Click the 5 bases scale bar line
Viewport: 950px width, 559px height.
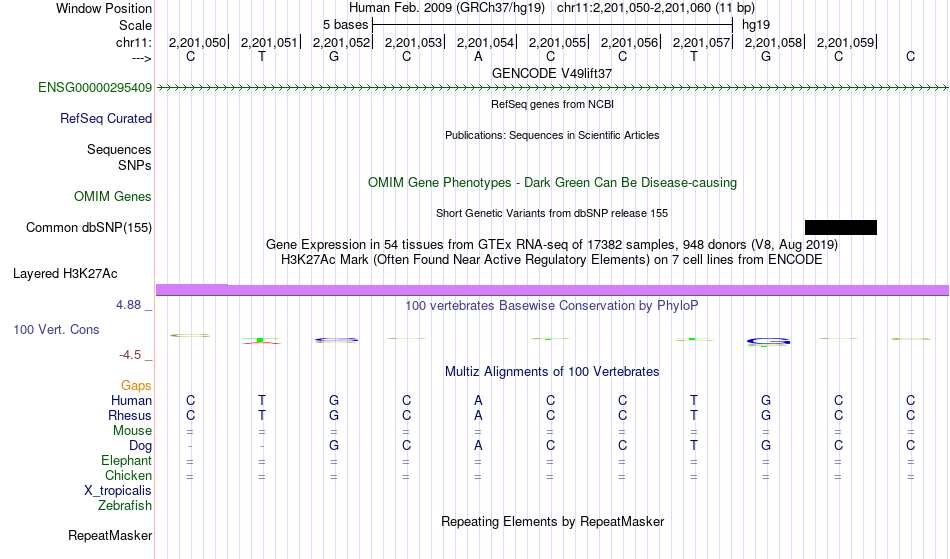click(553, 25)
